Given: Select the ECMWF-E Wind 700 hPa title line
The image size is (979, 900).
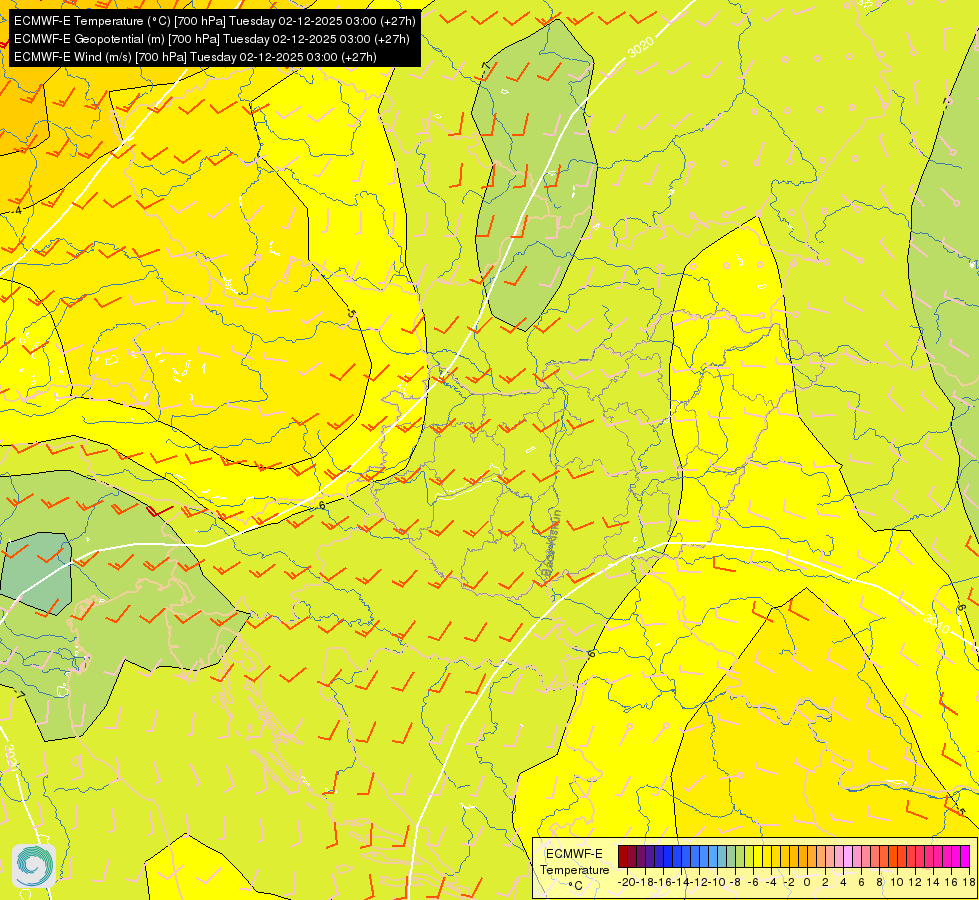Looking at the screenshot, I should (195, 57).
